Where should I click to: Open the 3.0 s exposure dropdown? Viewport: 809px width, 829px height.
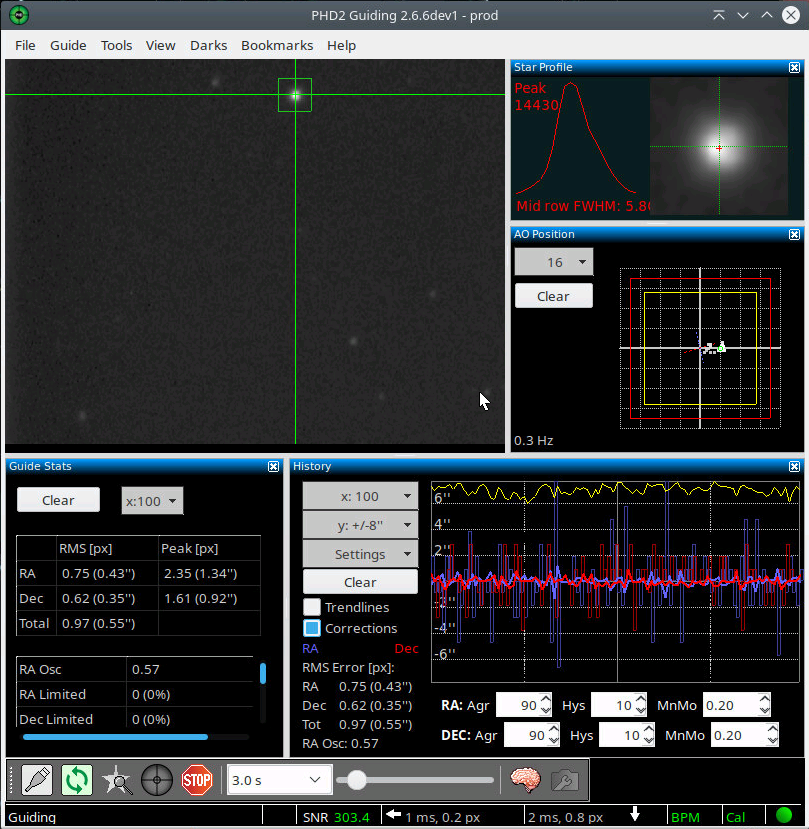(x=280, y=780)
